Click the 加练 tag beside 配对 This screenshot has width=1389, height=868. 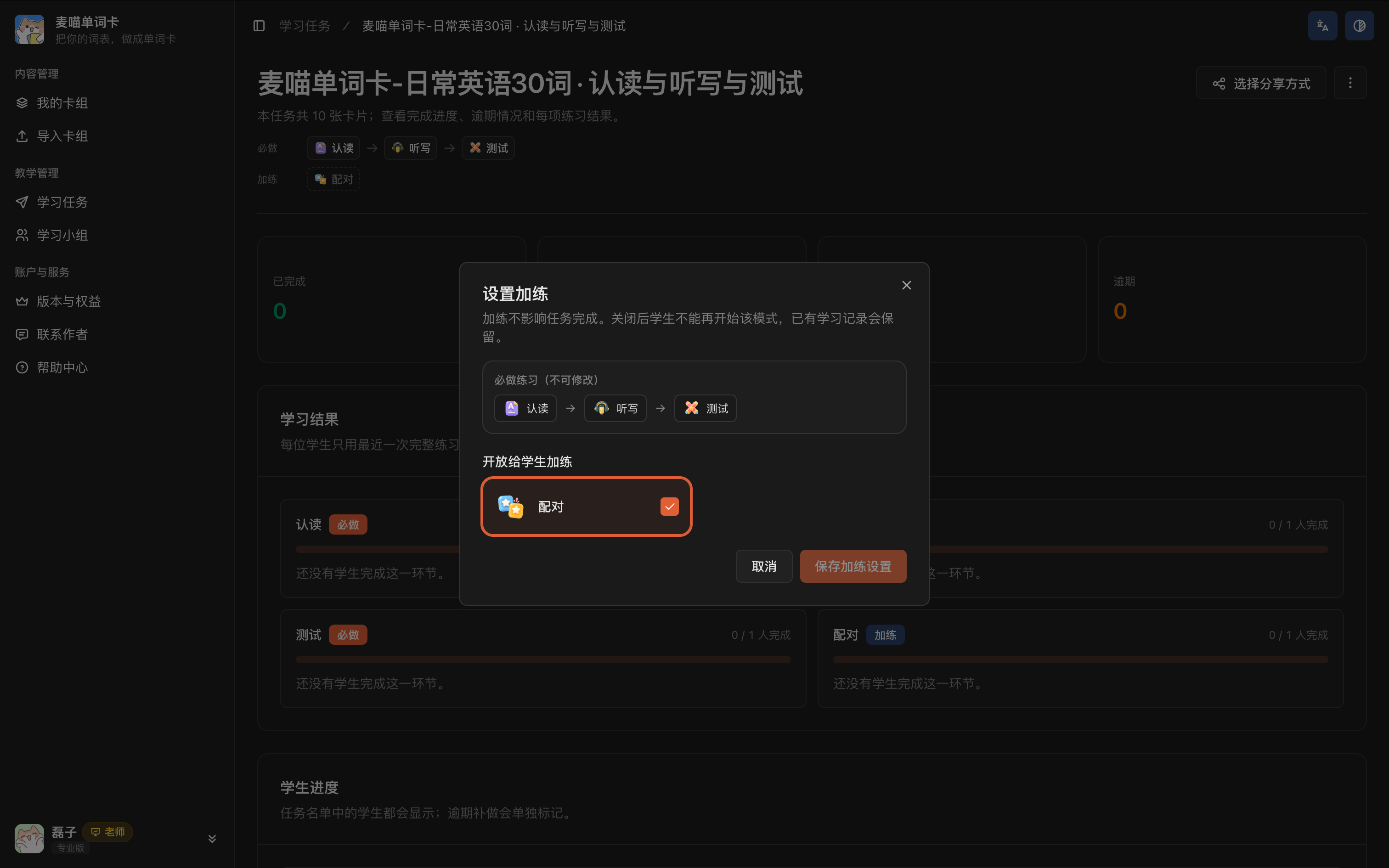pos(885,635)
